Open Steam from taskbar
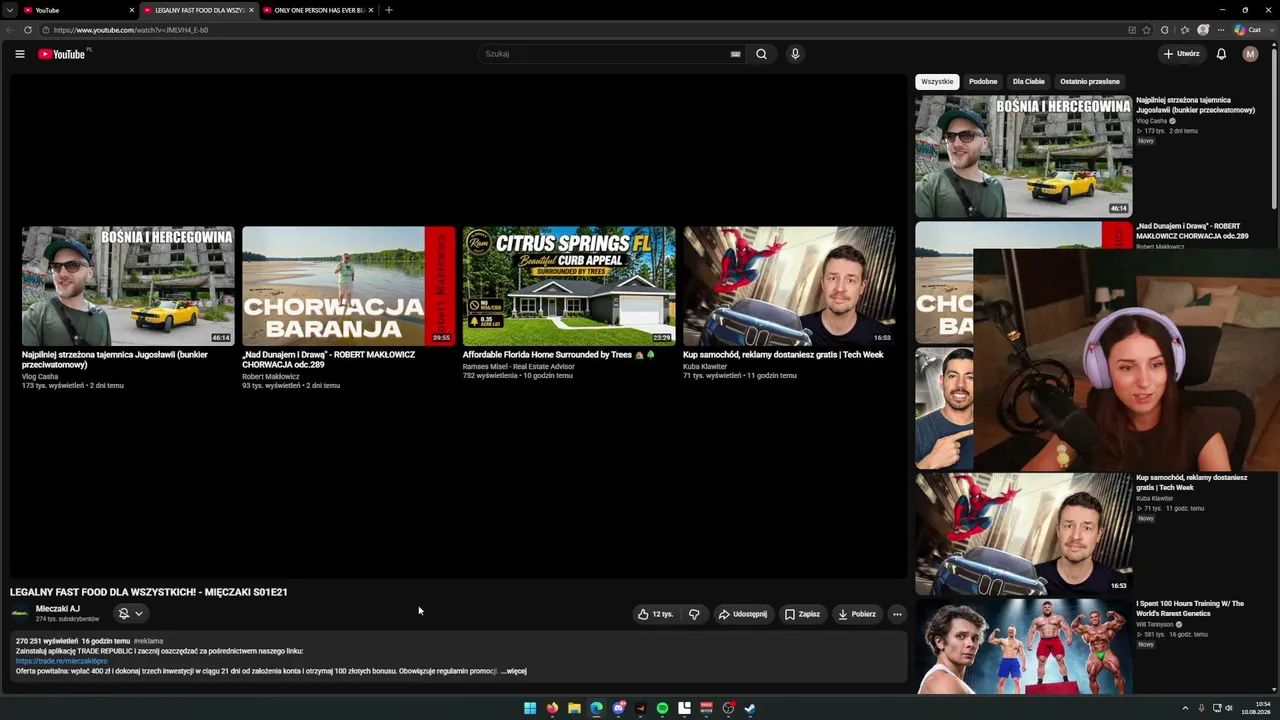 (750, 709)
